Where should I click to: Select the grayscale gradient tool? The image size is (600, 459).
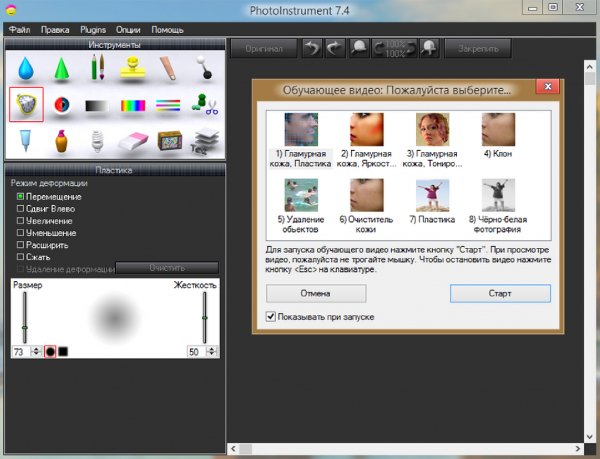click(x=97, y=106)
